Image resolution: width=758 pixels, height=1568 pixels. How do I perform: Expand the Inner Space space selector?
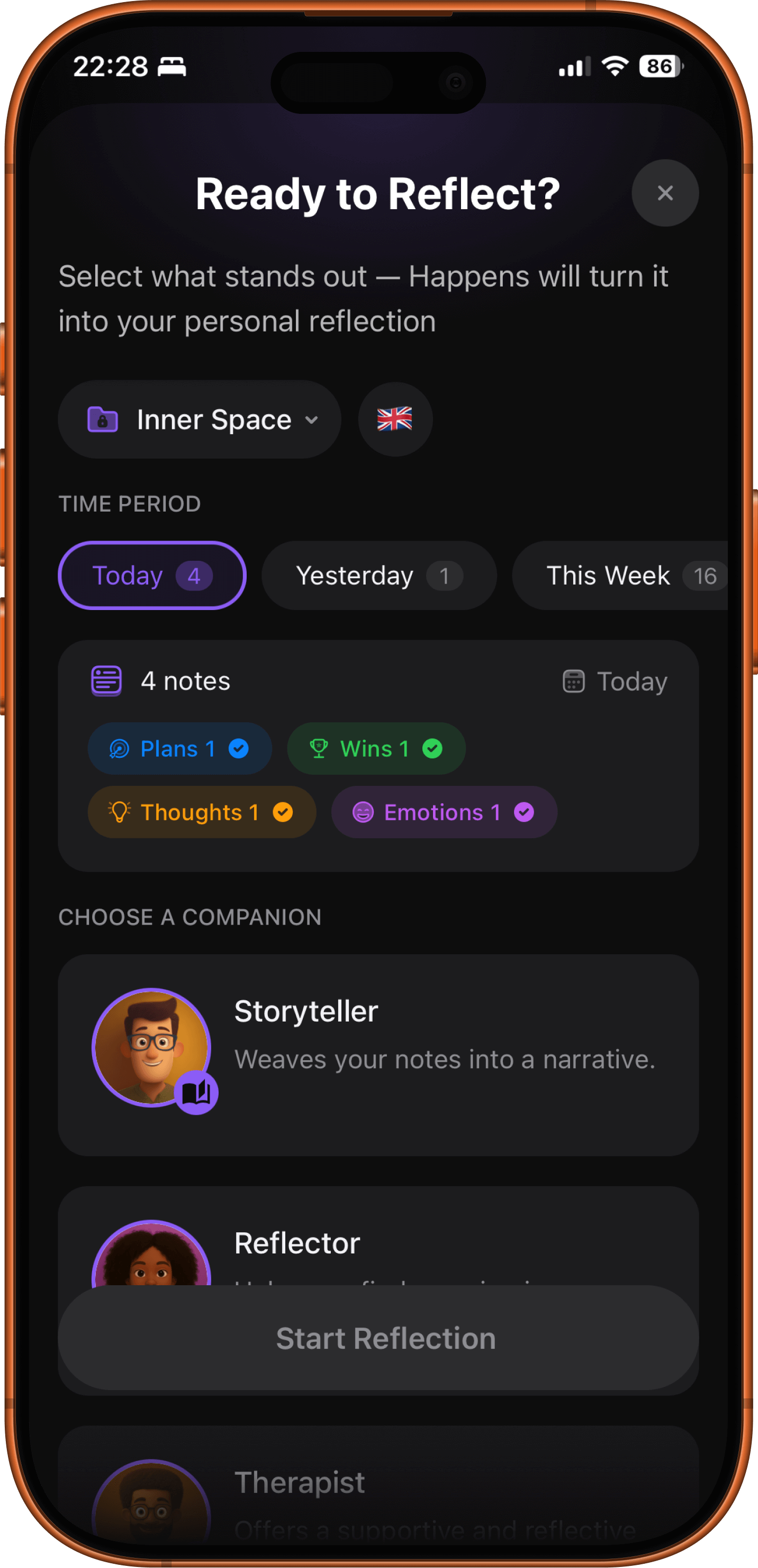[311, 419]
